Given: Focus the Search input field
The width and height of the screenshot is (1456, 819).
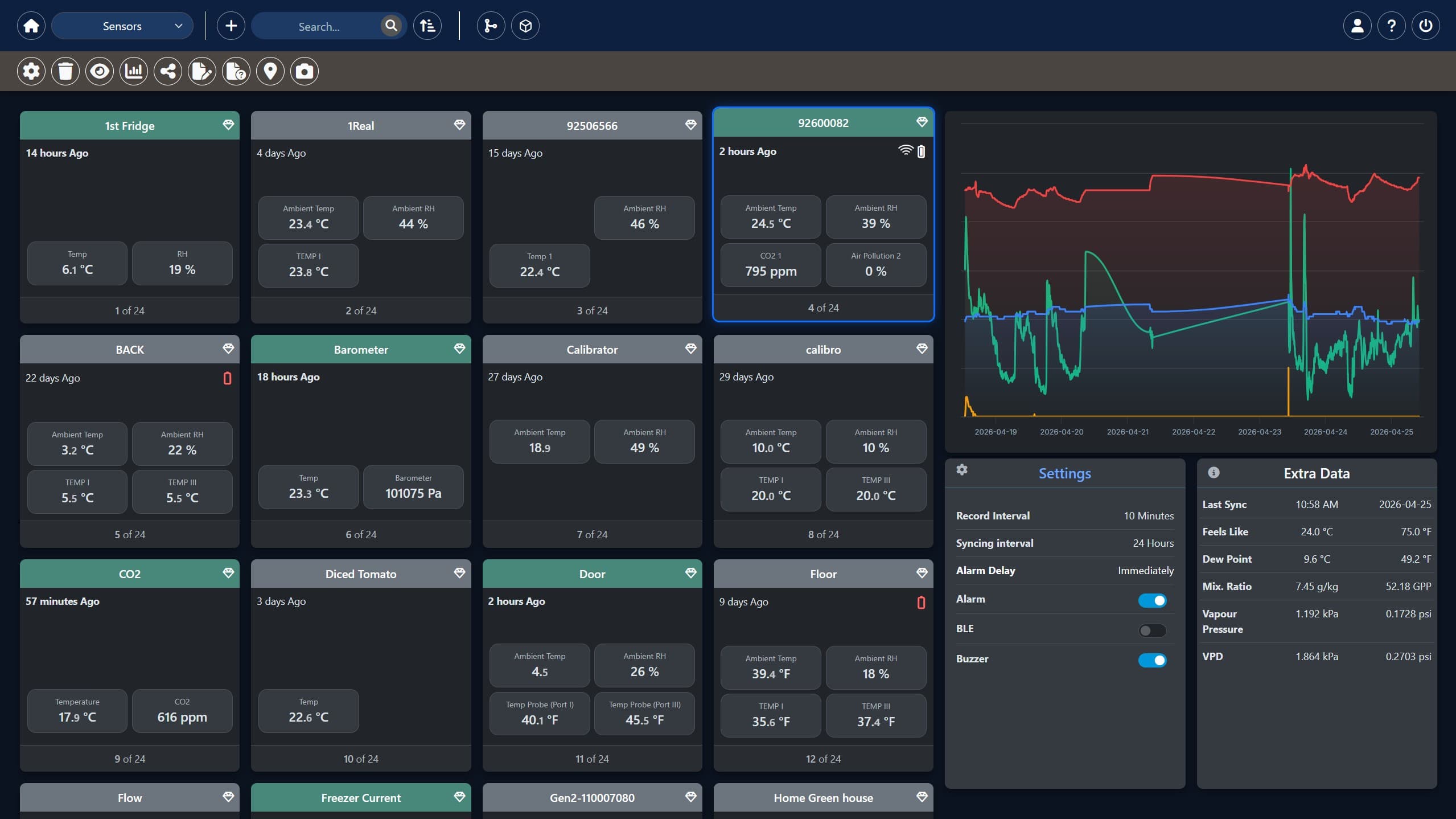Looking at the screenshot, I should coord(319,26).
